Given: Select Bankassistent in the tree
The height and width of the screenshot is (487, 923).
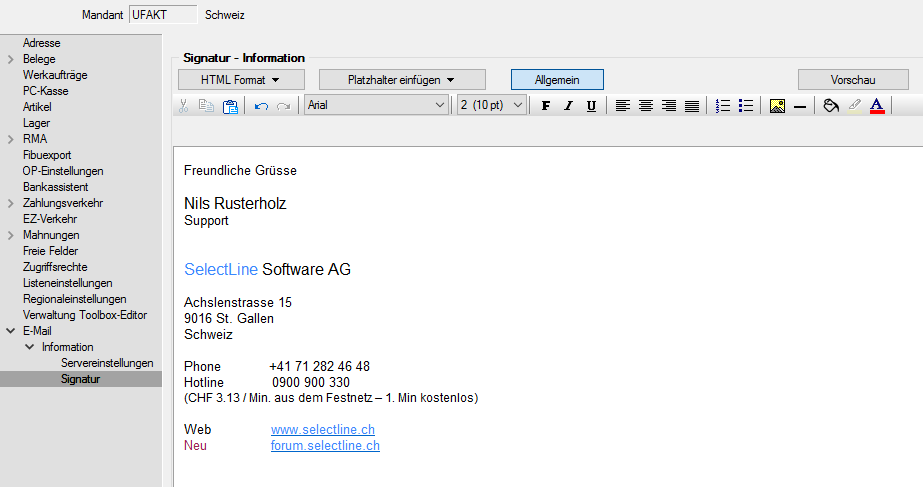Looking at the screenshot, I should tap(55, 187).
